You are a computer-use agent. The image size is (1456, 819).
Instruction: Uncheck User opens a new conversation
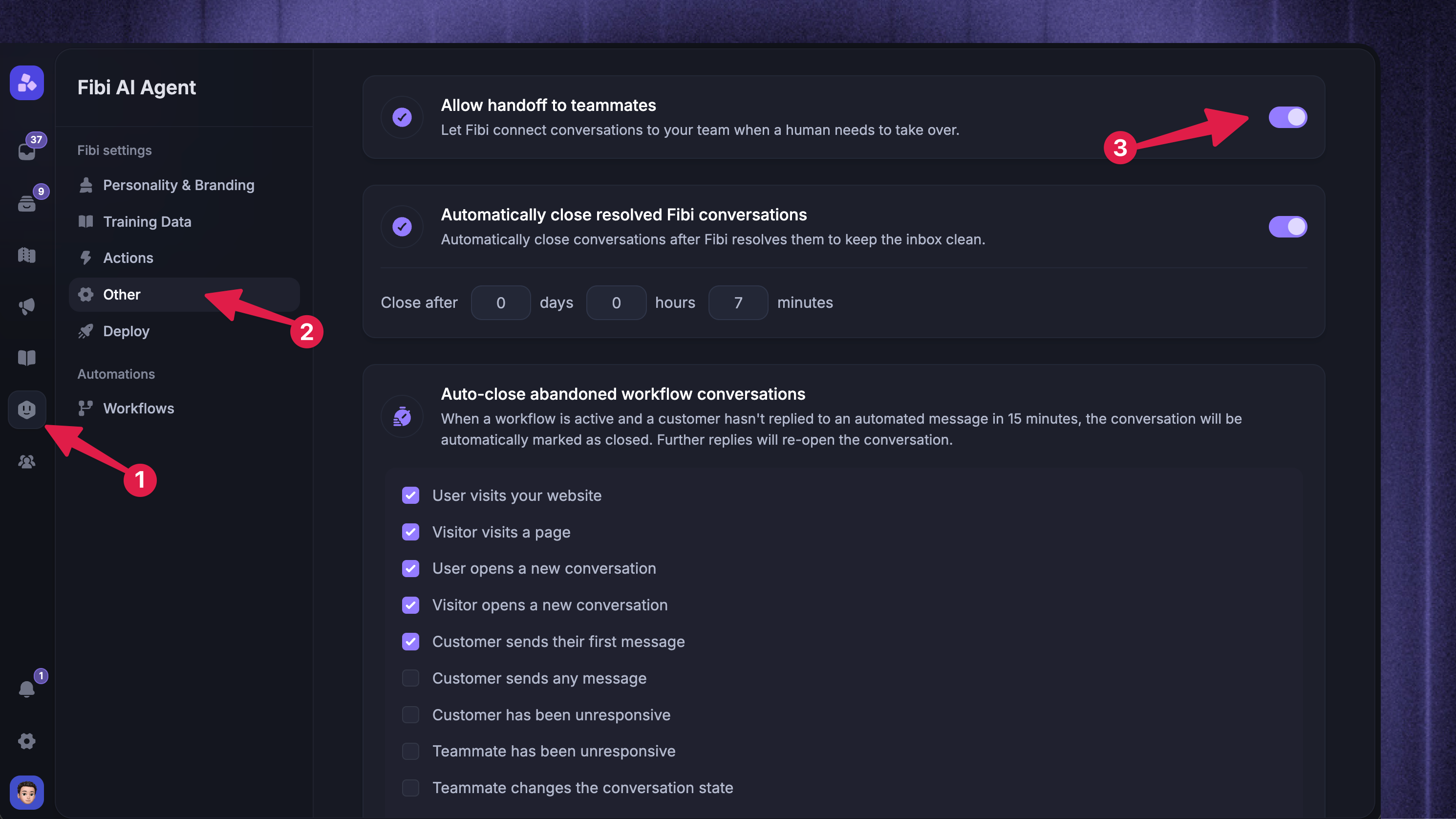coord(410,569)
